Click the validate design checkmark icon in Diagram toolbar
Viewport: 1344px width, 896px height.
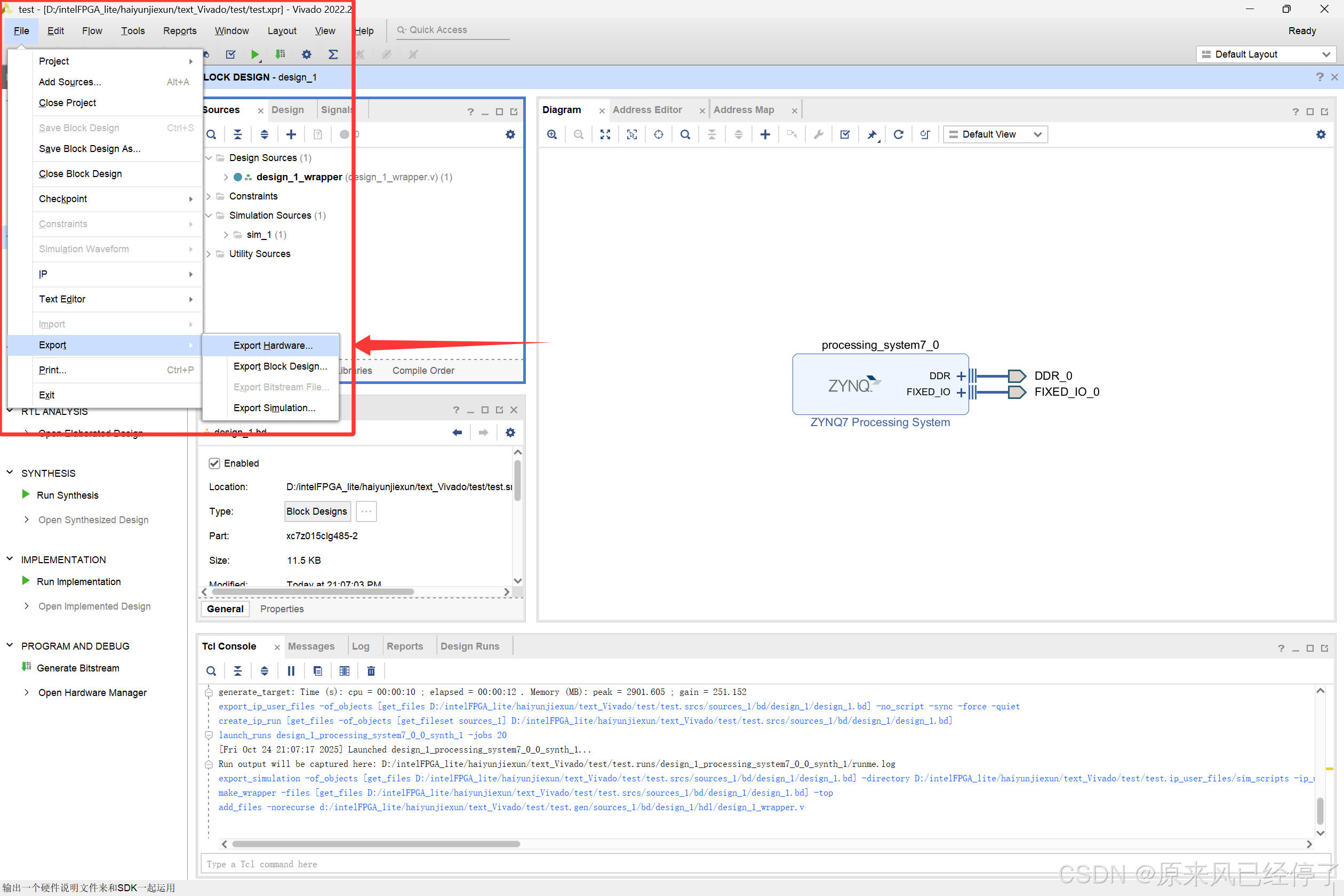tap(845, 134)
